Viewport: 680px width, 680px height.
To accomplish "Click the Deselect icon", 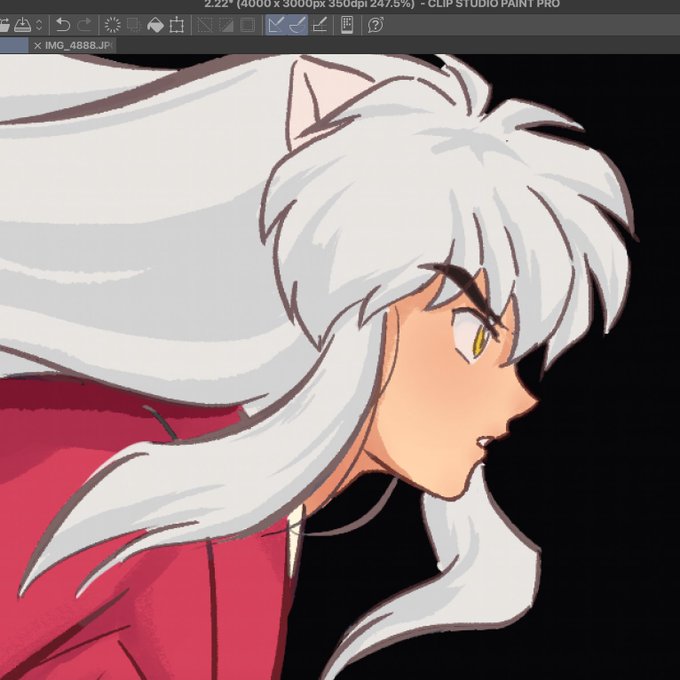I will [x=205, y=25].
